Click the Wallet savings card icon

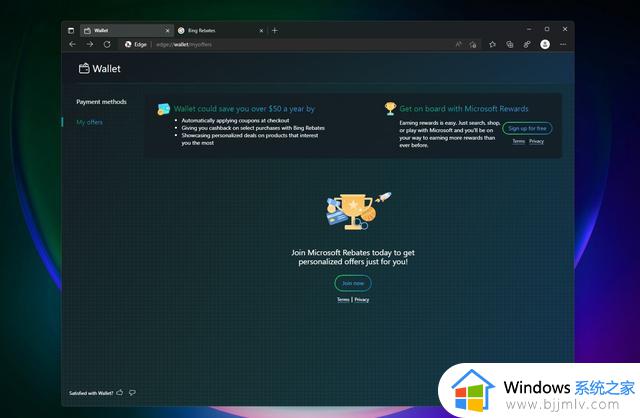[x=164, y=109]
